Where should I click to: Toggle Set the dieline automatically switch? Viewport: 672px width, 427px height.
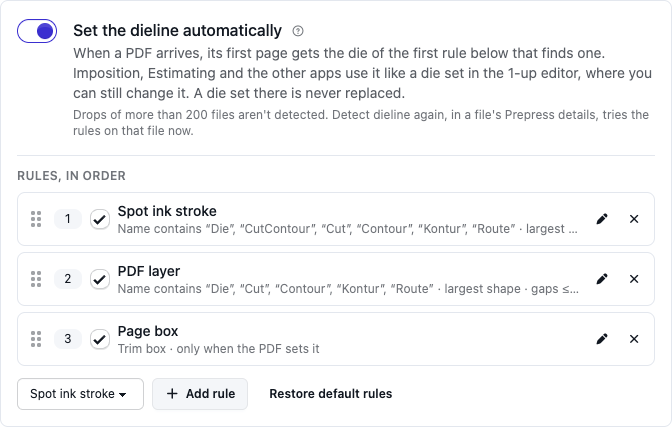click(x=37, y=31)
